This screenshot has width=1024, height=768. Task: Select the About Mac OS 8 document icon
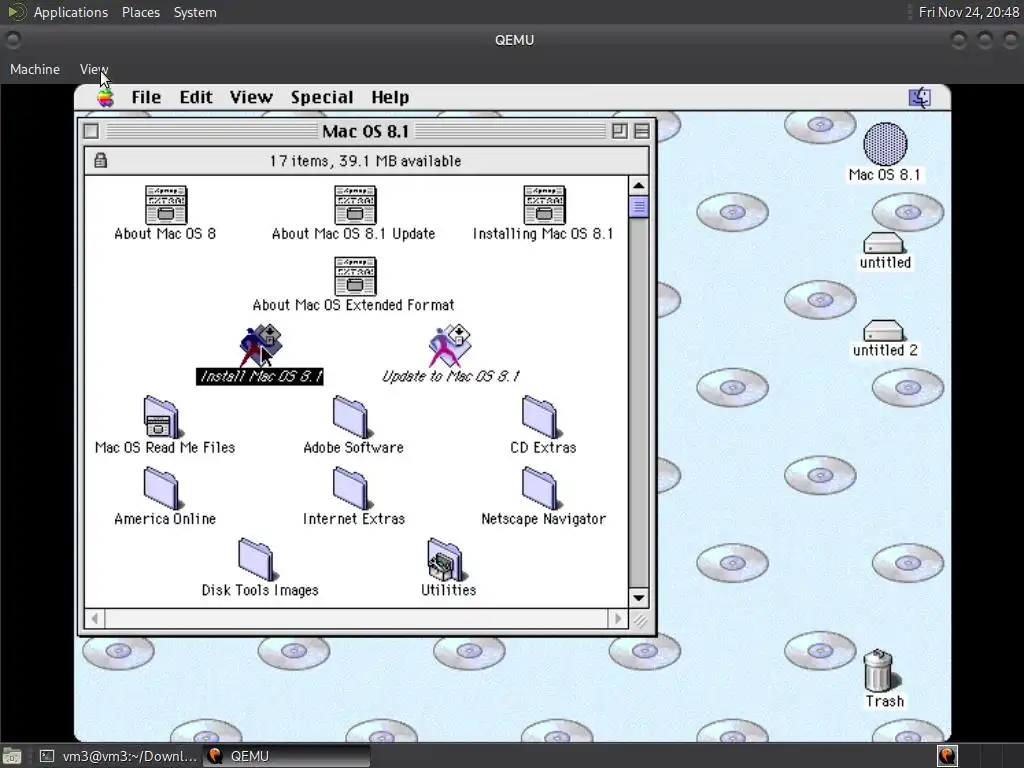(x=165, y=205)
